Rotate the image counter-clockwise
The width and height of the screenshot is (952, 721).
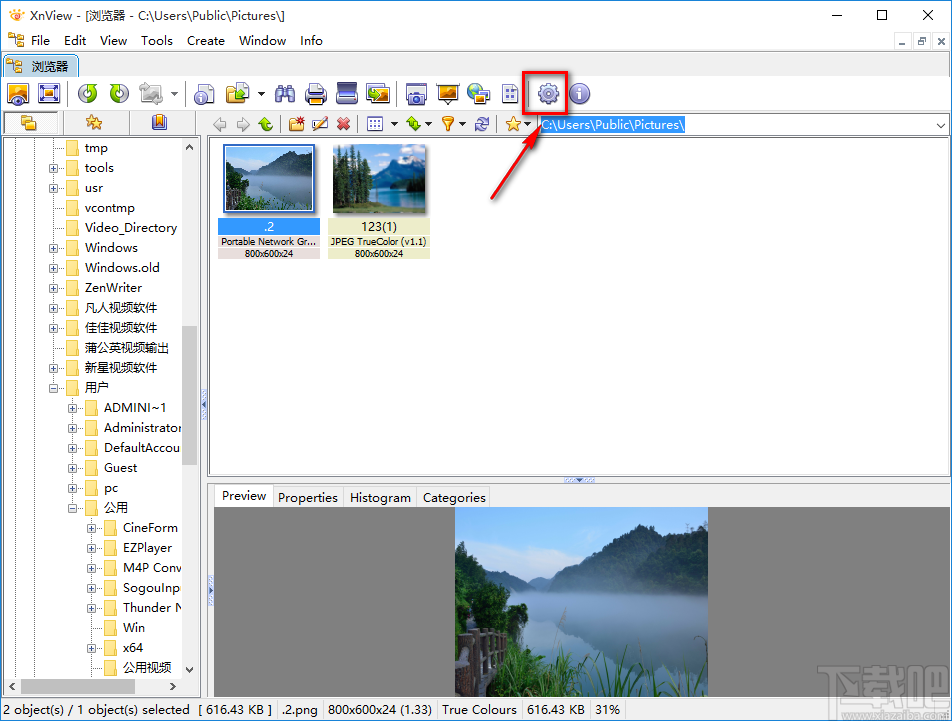point(88,94)
